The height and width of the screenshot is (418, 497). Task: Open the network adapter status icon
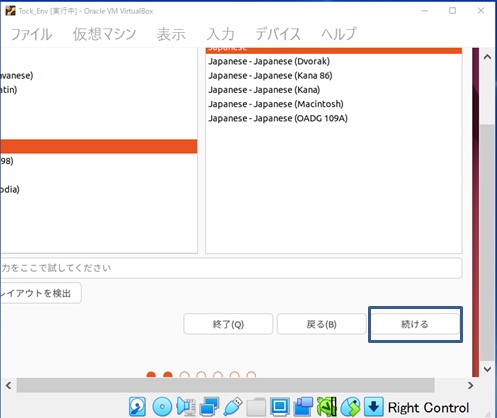(x=209, y=407)
